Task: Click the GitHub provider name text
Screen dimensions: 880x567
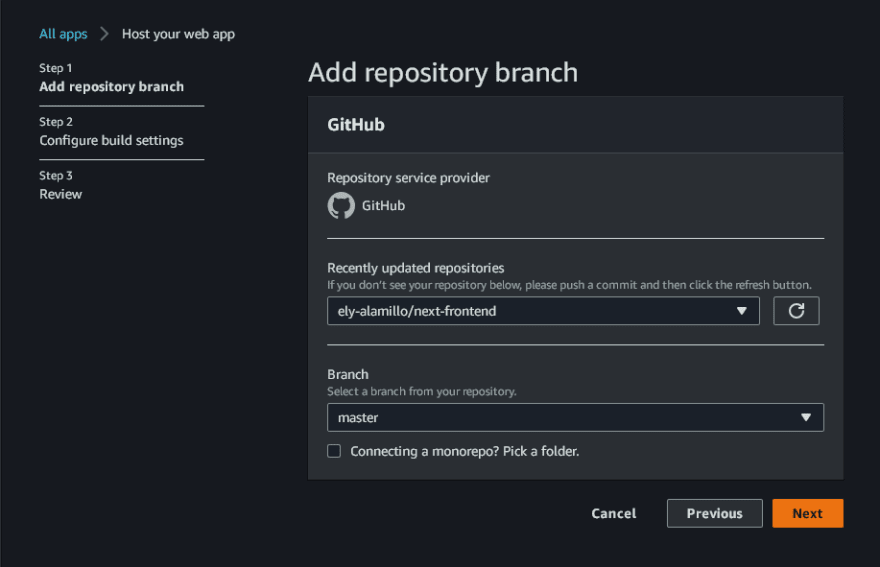Action: 383,205
